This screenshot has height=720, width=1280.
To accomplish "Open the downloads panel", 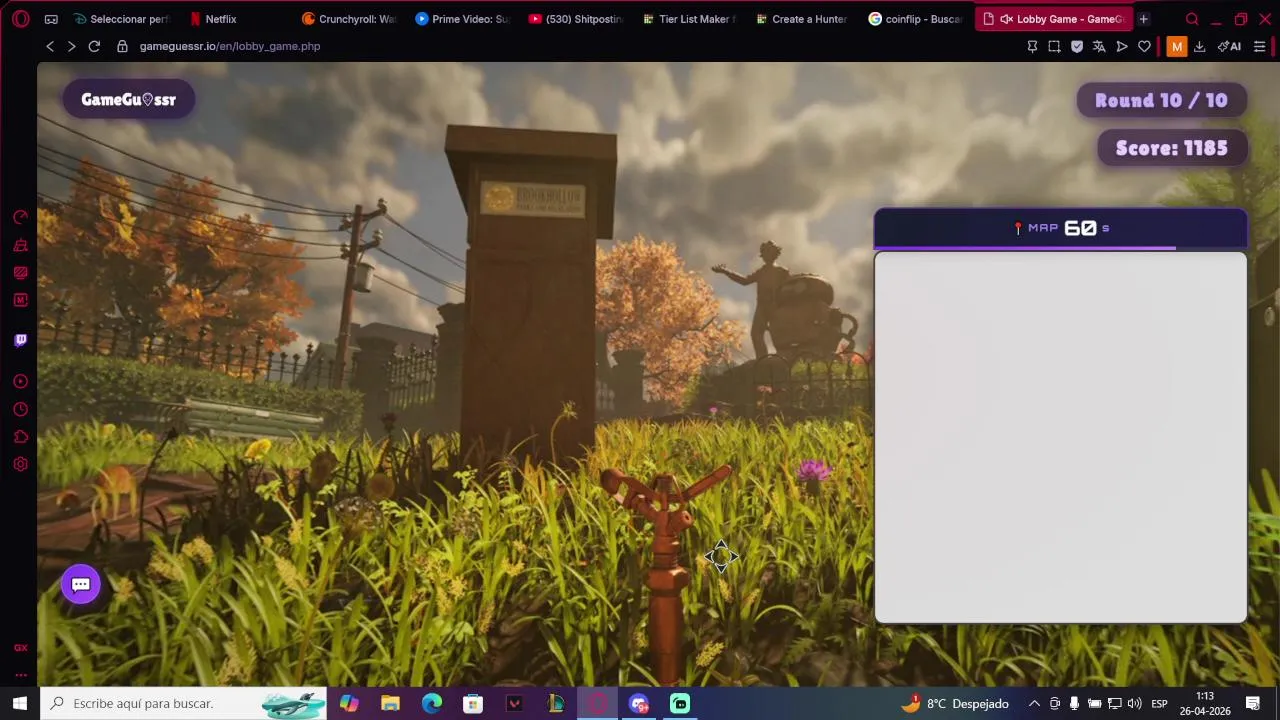I will pos(1199,46).
